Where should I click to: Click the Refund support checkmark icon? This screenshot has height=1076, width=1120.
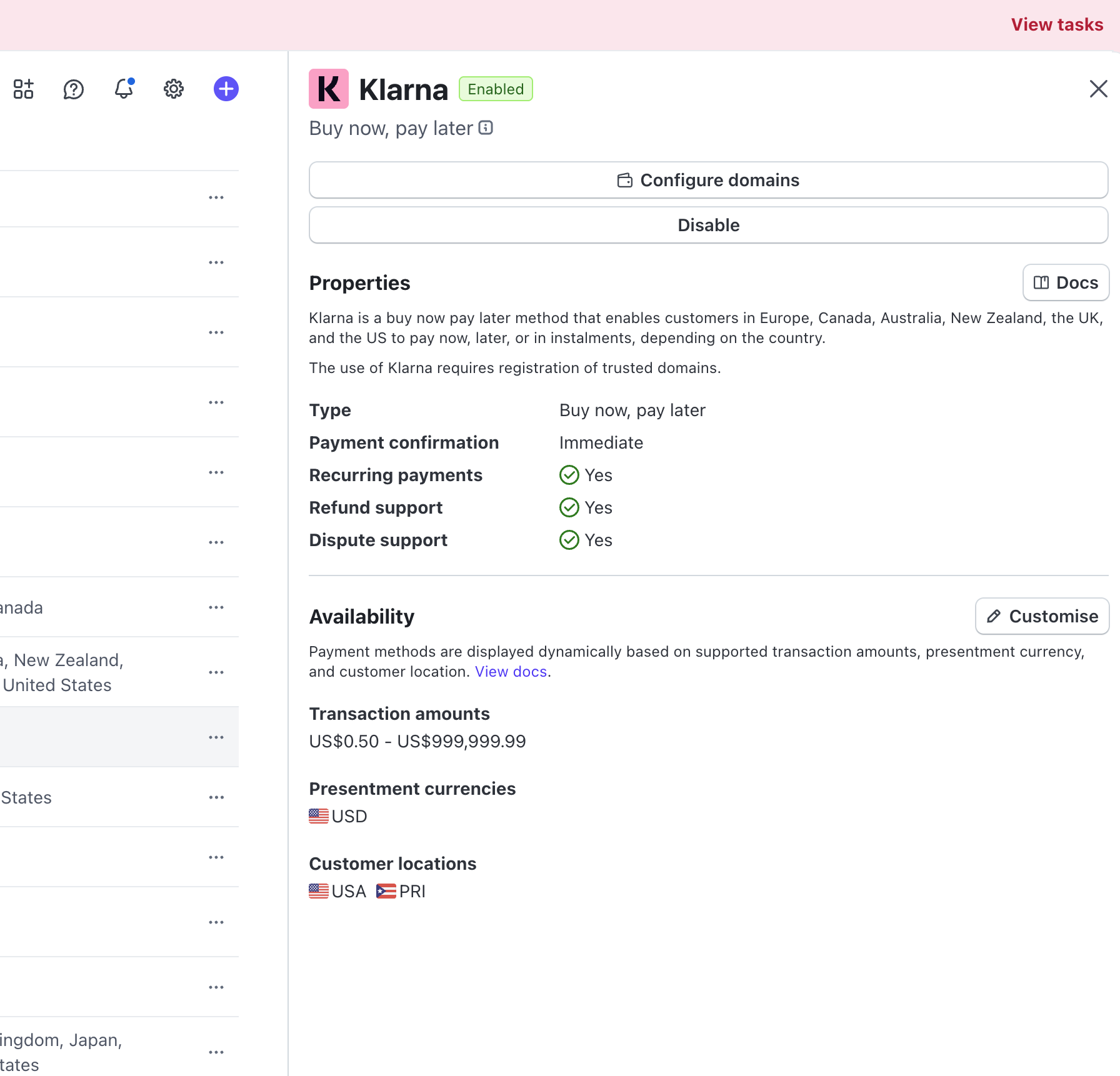tap(569, 507)
